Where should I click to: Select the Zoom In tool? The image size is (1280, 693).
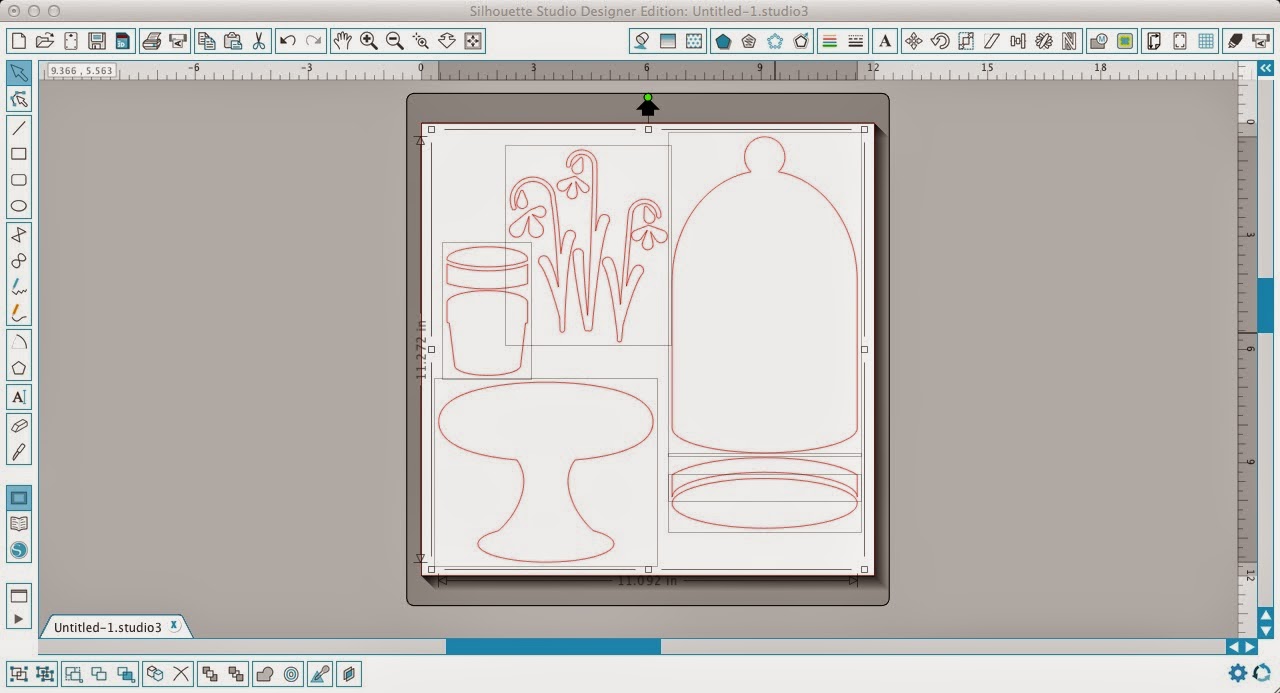point(368,41)
